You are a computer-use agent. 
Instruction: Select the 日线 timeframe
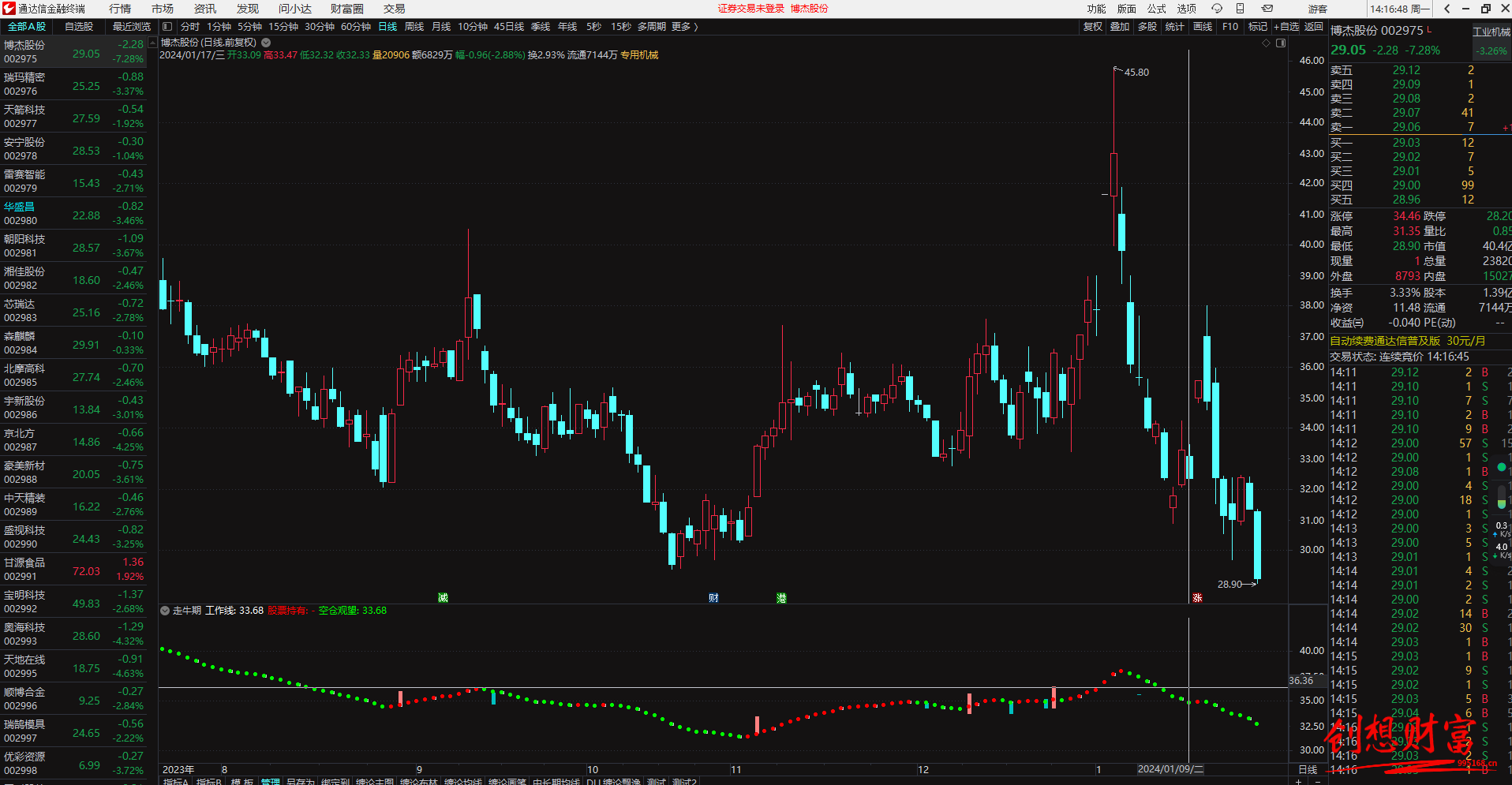tap(387, 27)
